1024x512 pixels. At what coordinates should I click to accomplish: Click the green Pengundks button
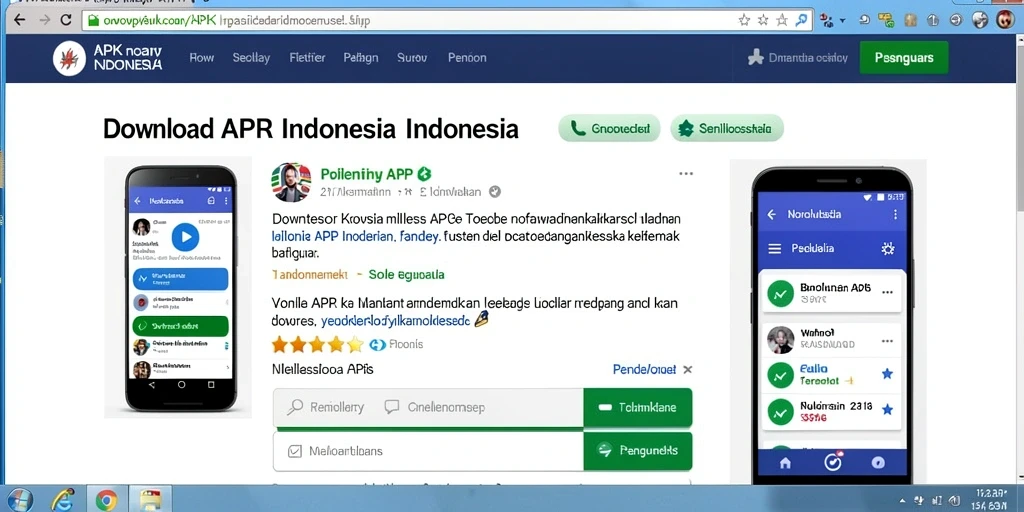[637, 451]
